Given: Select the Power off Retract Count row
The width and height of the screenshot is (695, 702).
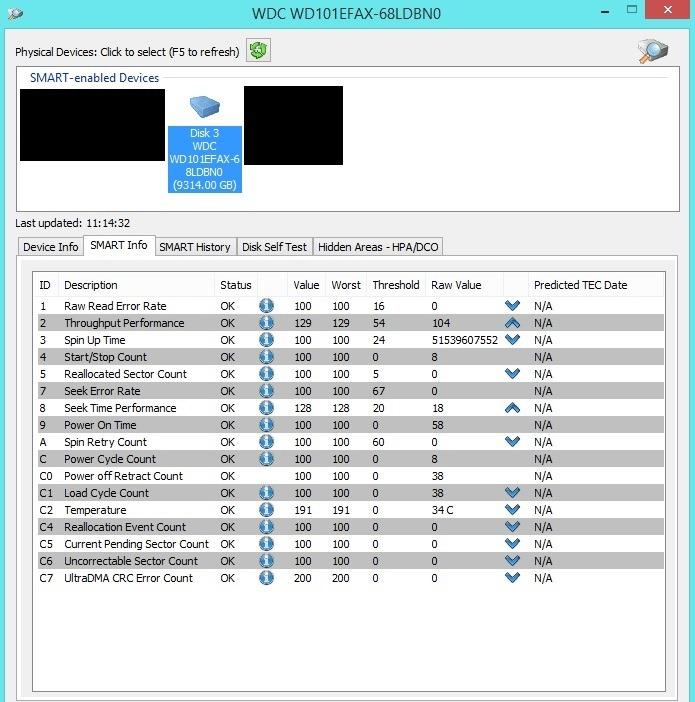Looking at the screenshot, I should point(349,476).
